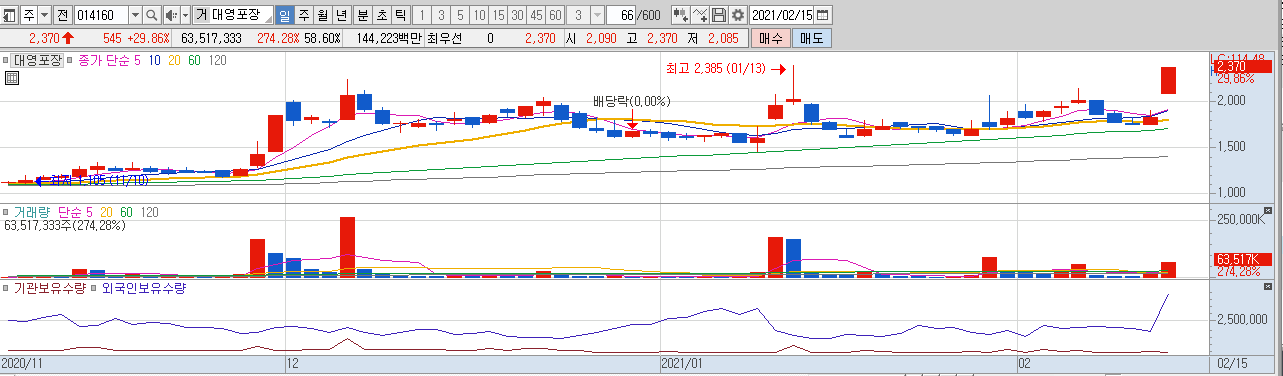Viewport: 1283px width, 376px height.
Task: Select the 60 interval button
Action: [555, 15]
